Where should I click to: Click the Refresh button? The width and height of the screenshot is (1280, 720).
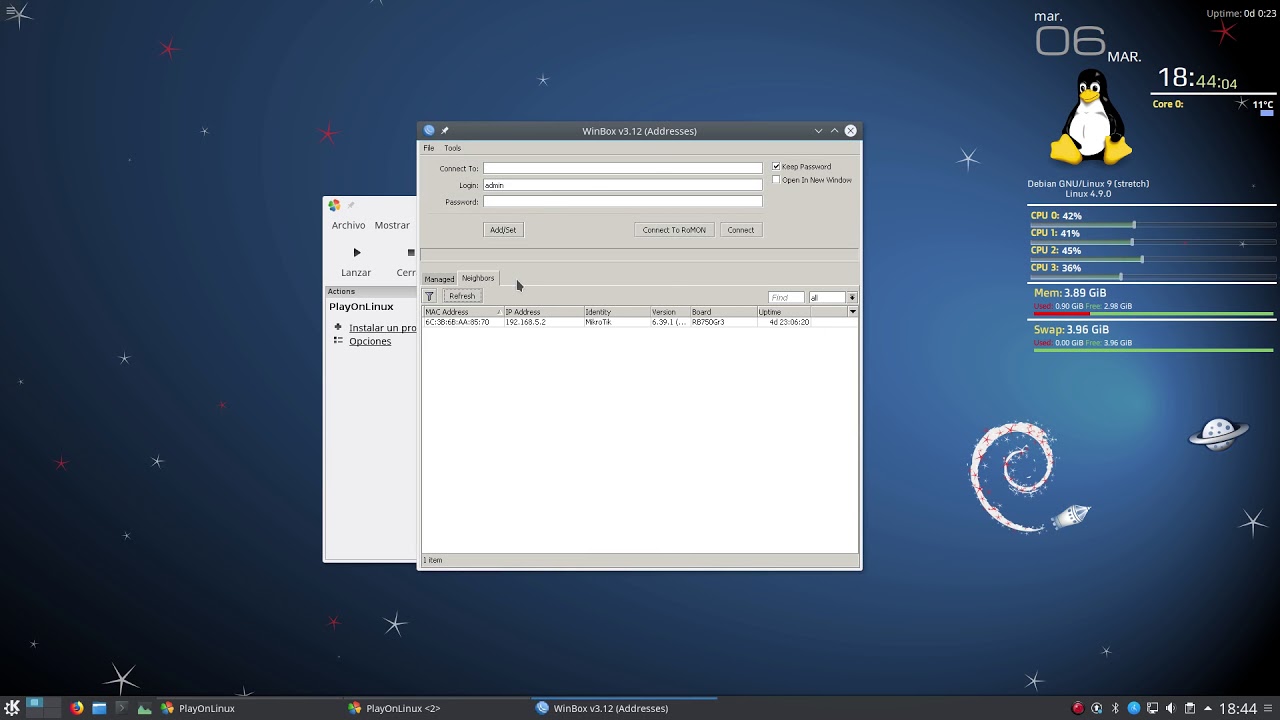(x=462, y=296)
